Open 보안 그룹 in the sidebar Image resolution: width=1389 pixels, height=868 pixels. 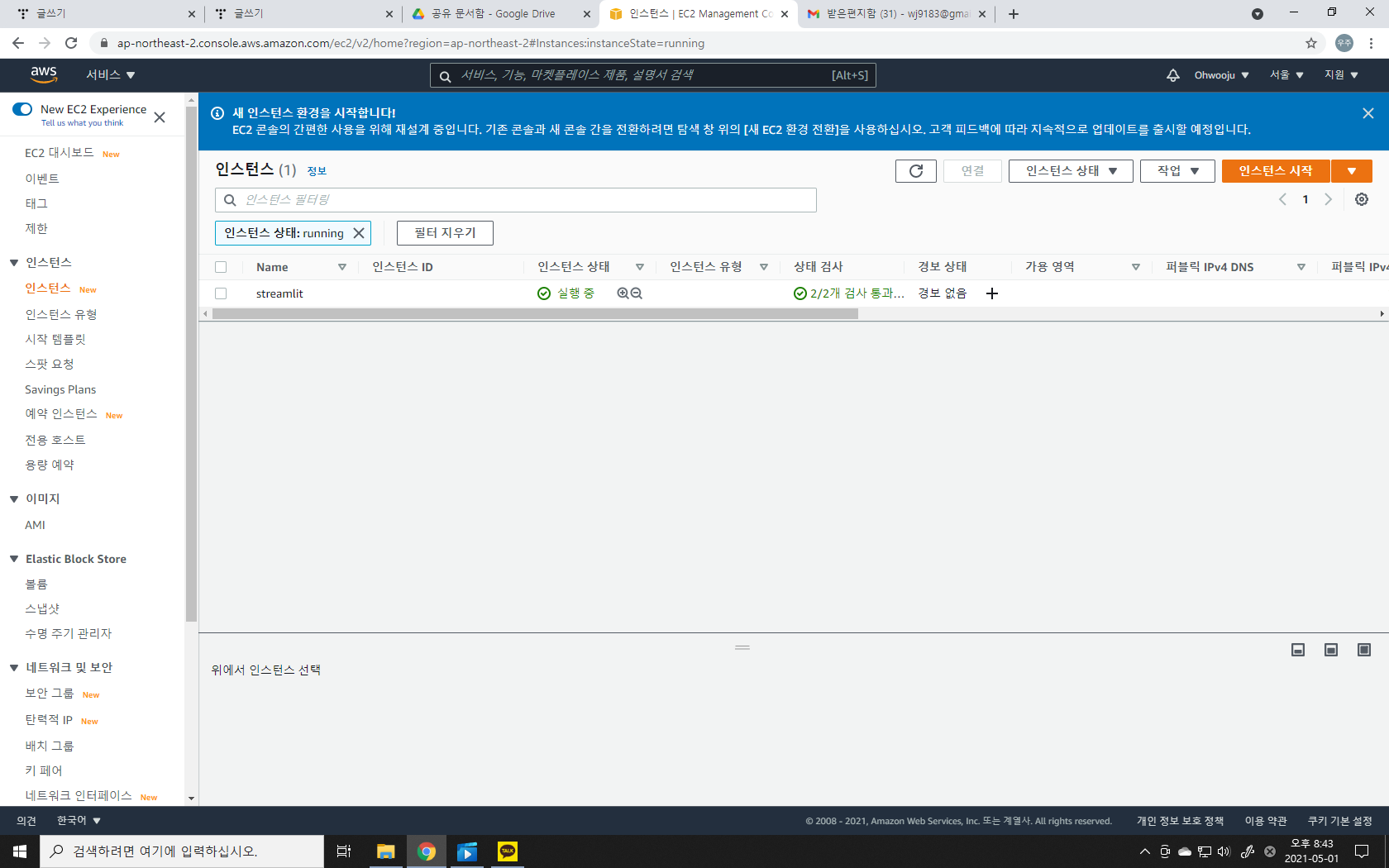pyautogui.click(x=50, y=694)
